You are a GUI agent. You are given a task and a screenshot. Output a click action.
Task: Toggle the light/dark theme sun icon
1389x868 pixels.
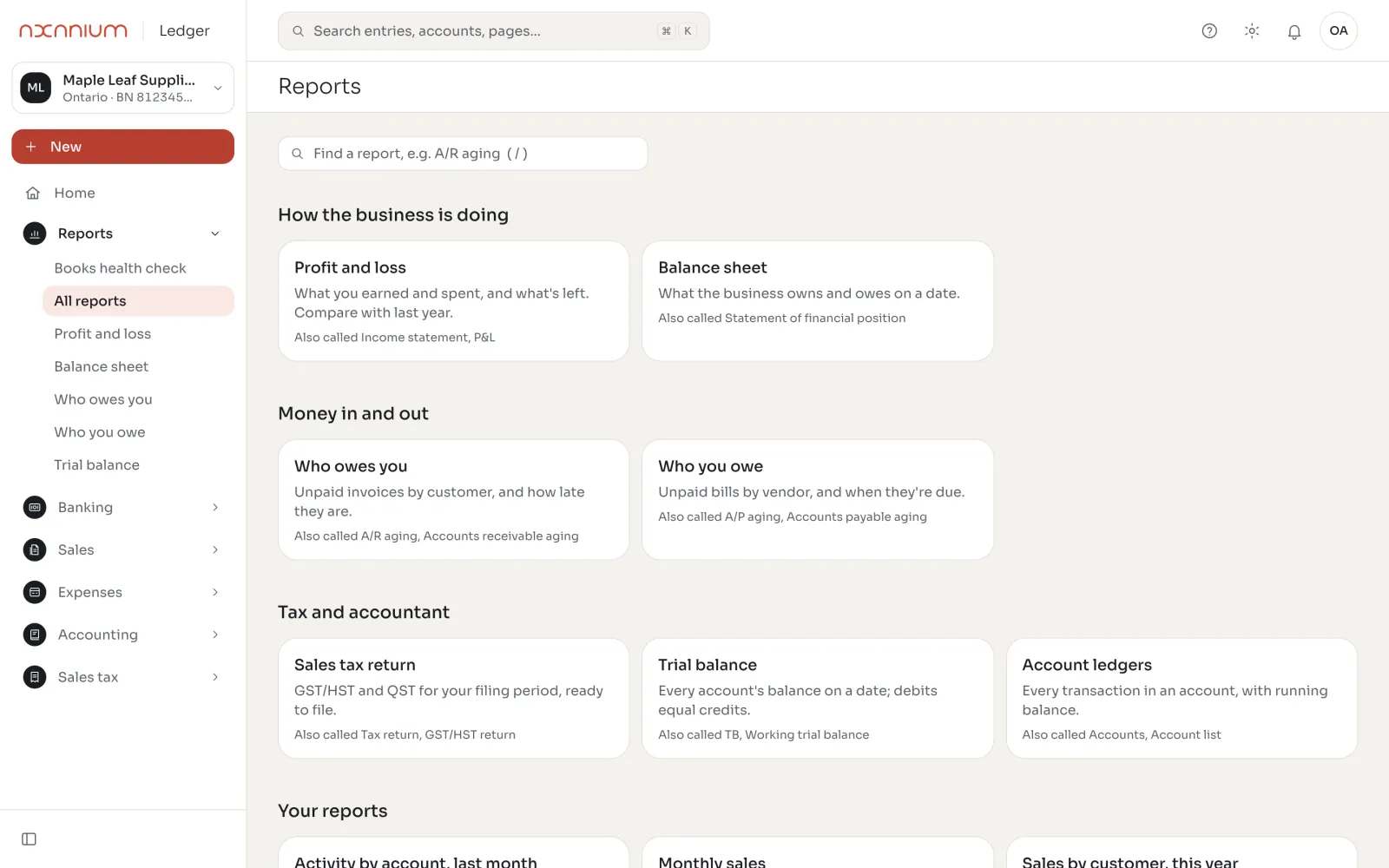(x=1252, y=31)
